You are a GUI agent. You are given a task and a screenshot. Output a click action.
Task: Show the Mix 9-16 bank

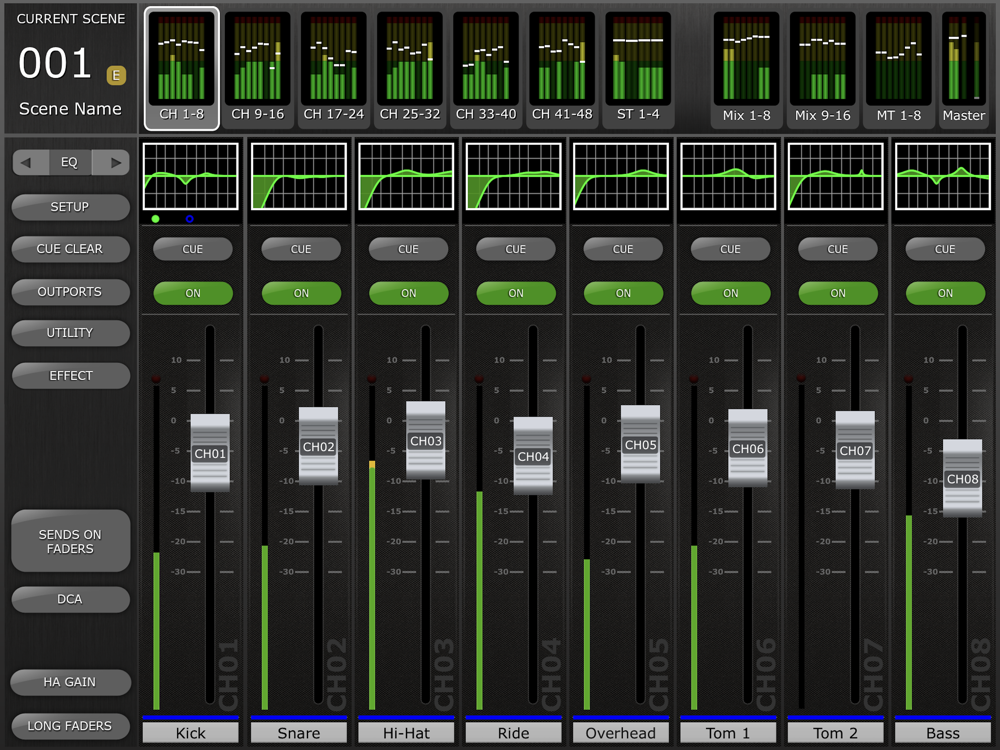coord(823,68)
